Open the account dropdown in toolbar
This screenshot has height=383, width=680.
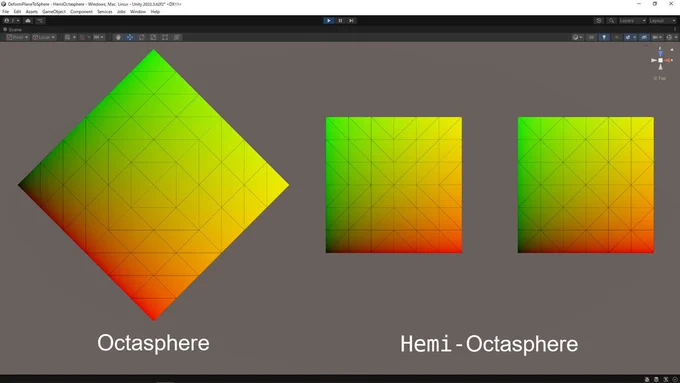click(x=11, y=20)
